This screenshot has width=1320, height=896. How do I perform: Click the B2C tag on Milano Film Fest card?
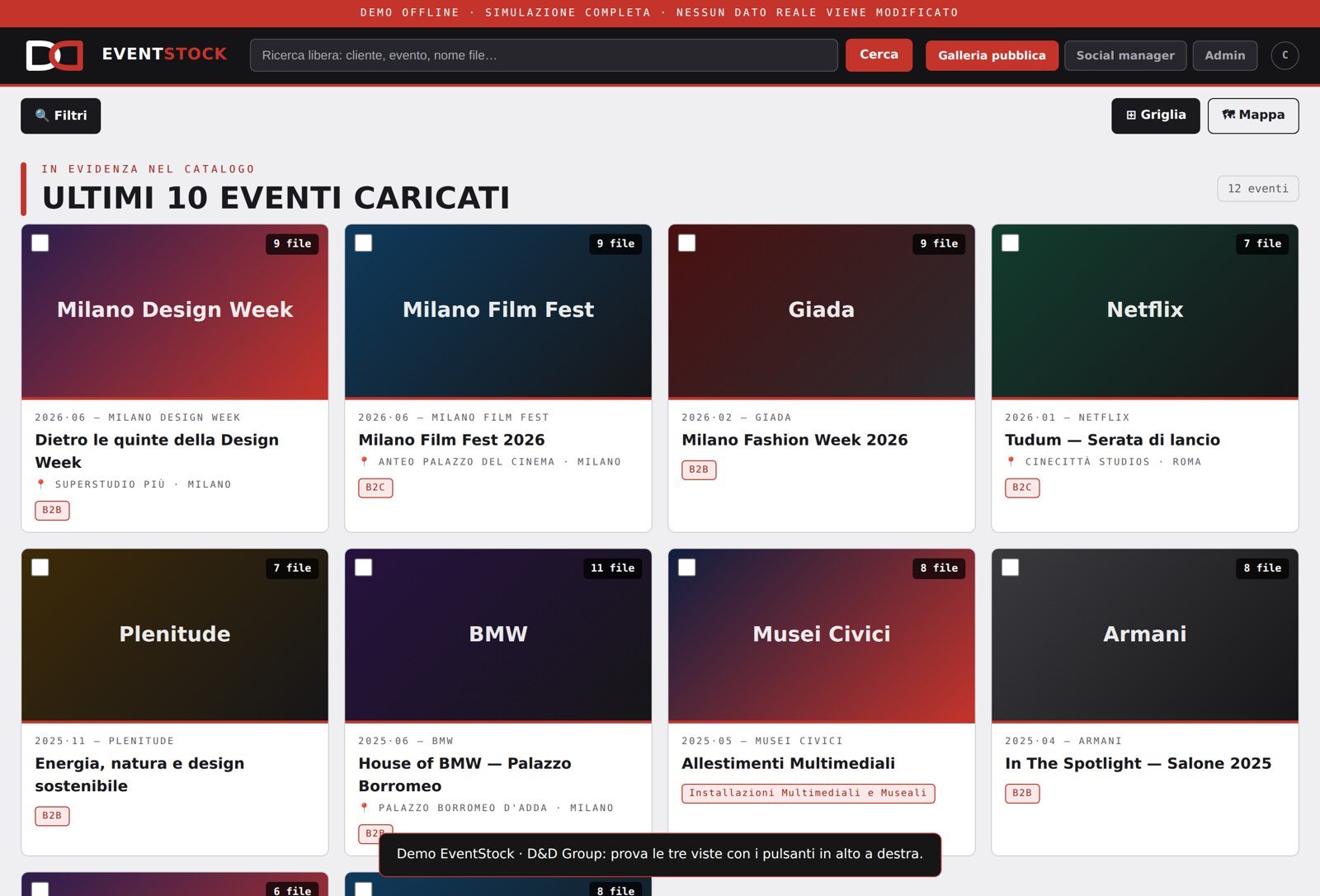point(375,488)
